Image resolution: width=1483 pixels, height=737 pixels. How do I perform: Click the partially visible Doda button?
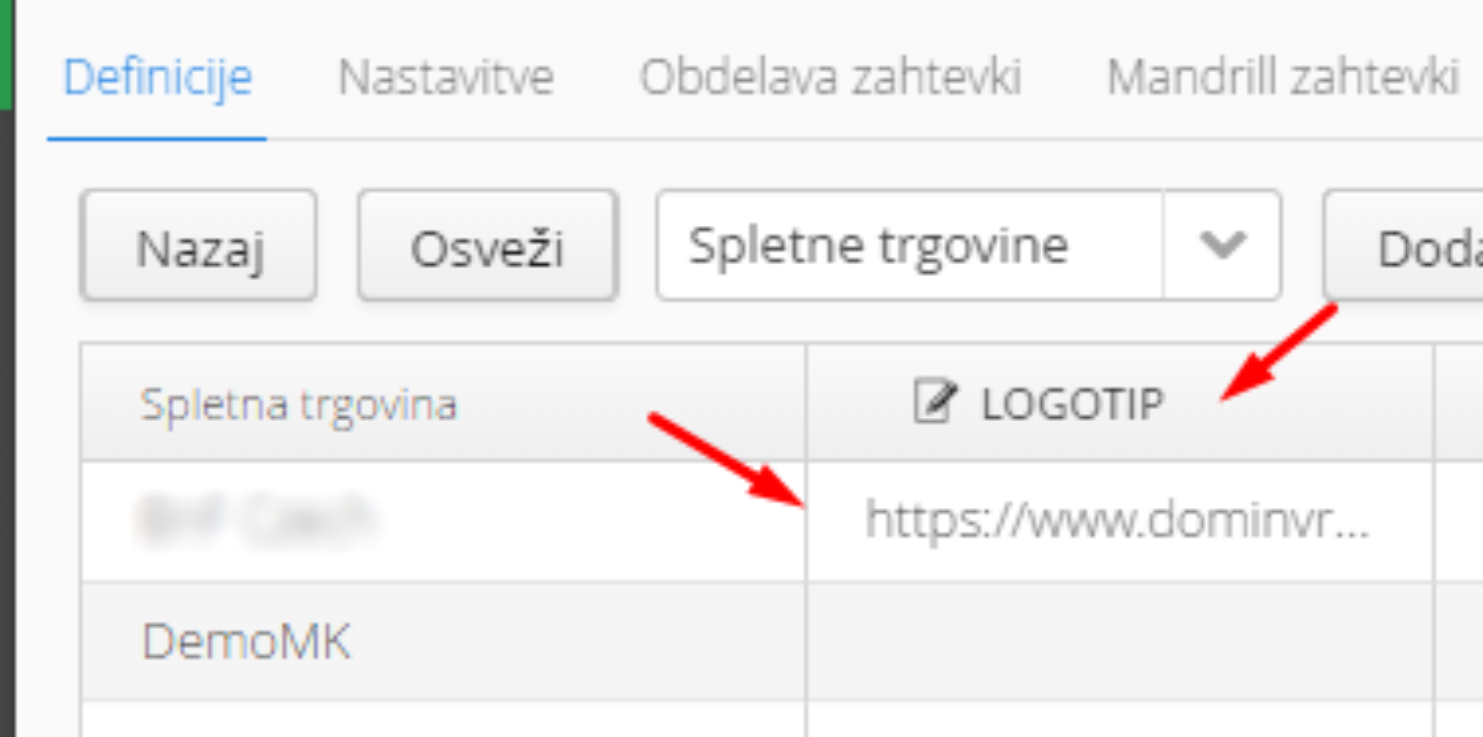tap(1404, 246)
